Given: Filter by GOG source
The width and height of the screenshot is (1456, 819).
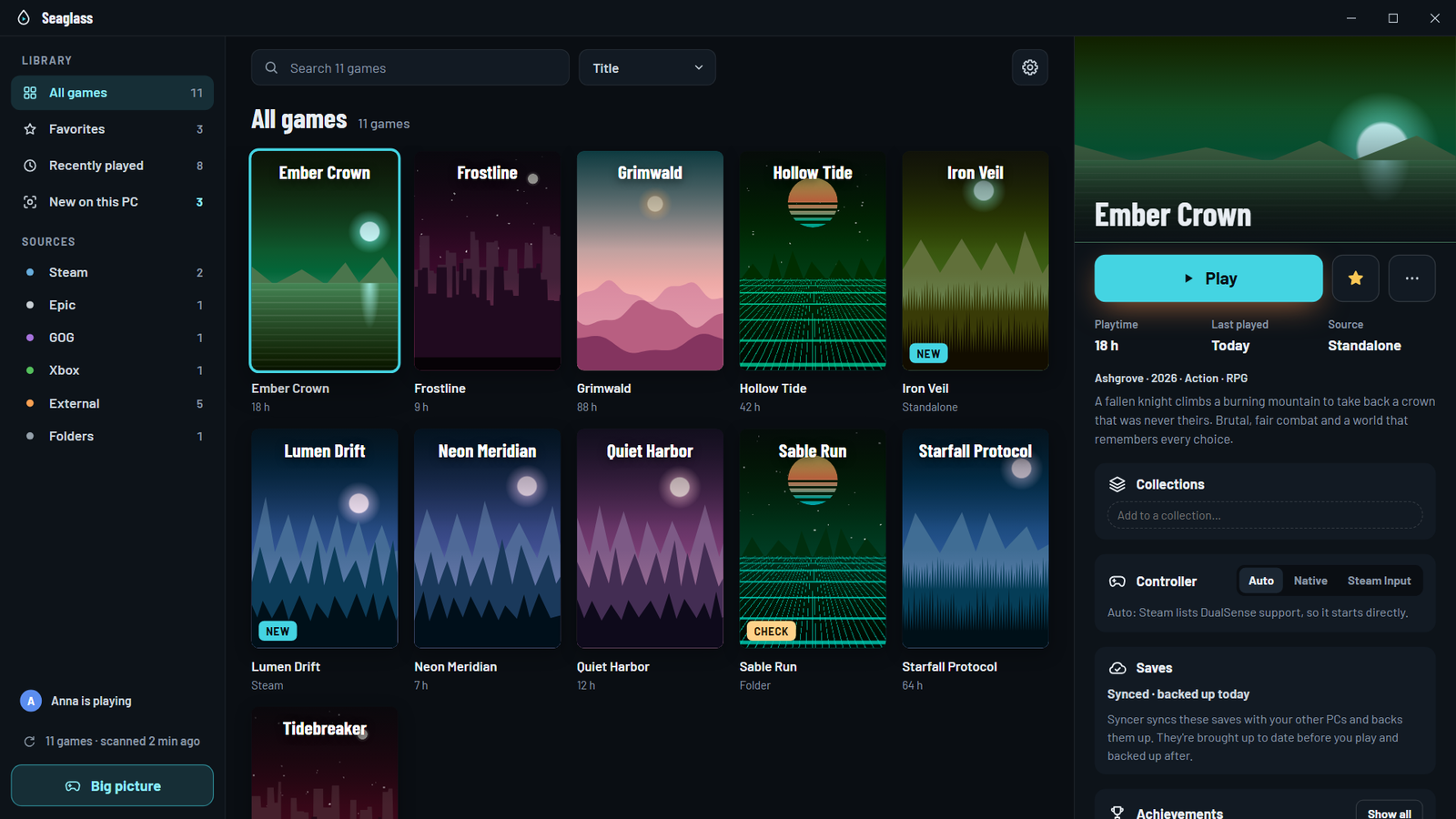Looking at the screenshot, I should pos(112,338).
